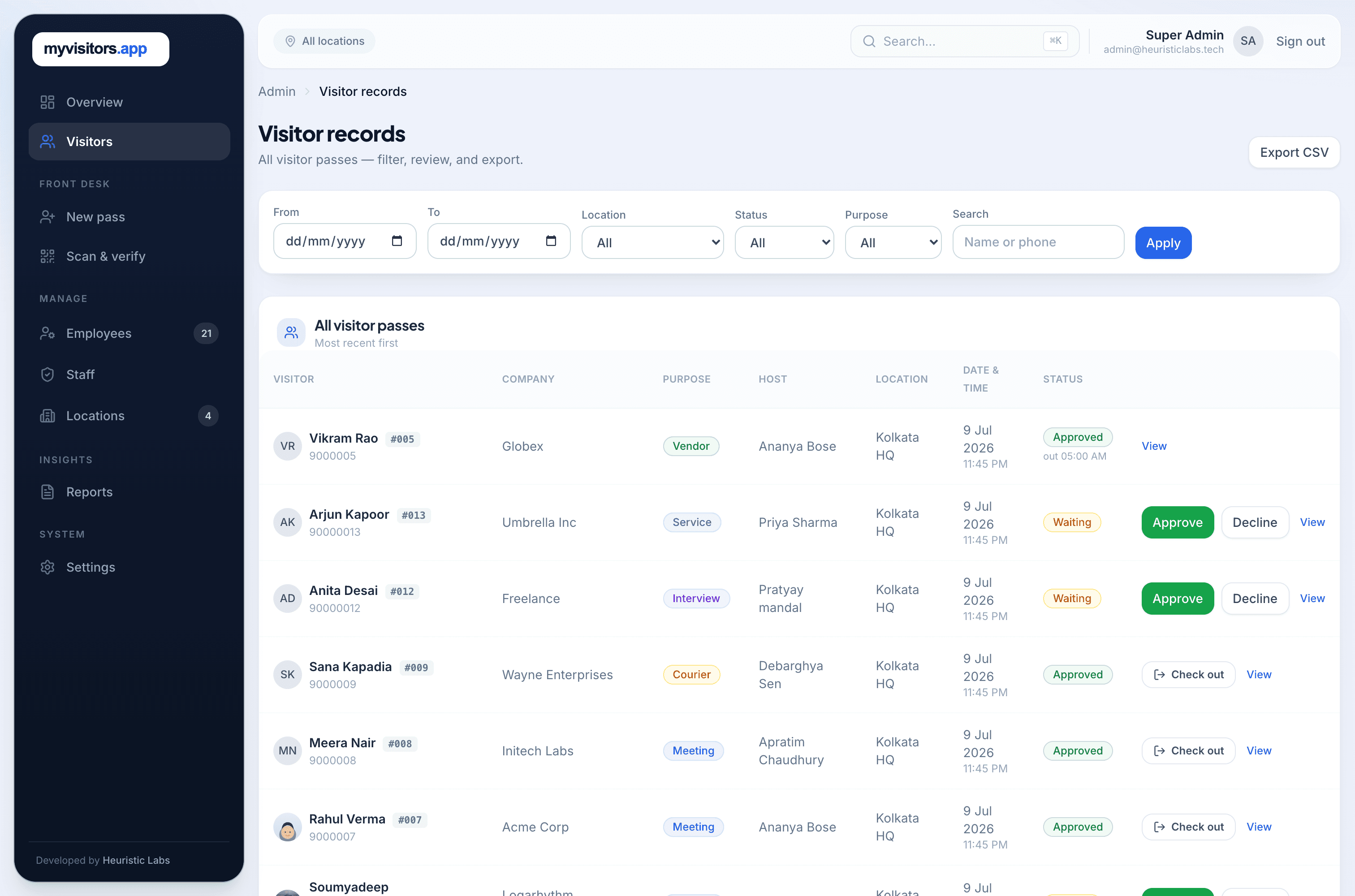The height and width of the screenshot is (896, 1355).
Task: Click the Staff shield icon
Action: pyautogui.click(x=47, y=375)
